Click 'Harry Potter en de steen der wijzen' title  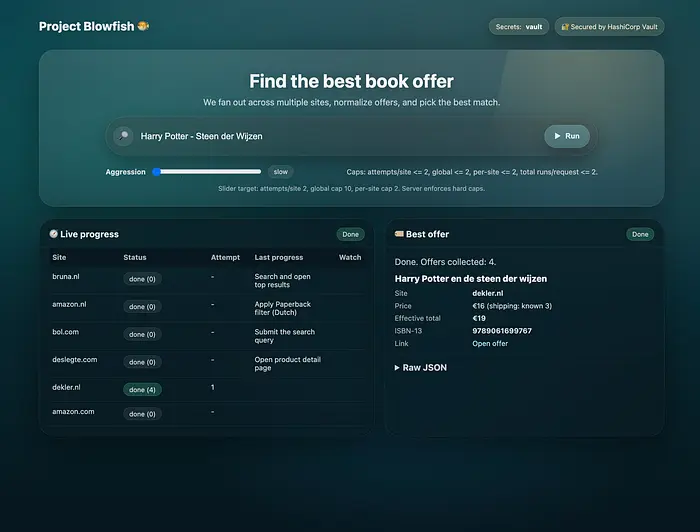coord(471,278)
